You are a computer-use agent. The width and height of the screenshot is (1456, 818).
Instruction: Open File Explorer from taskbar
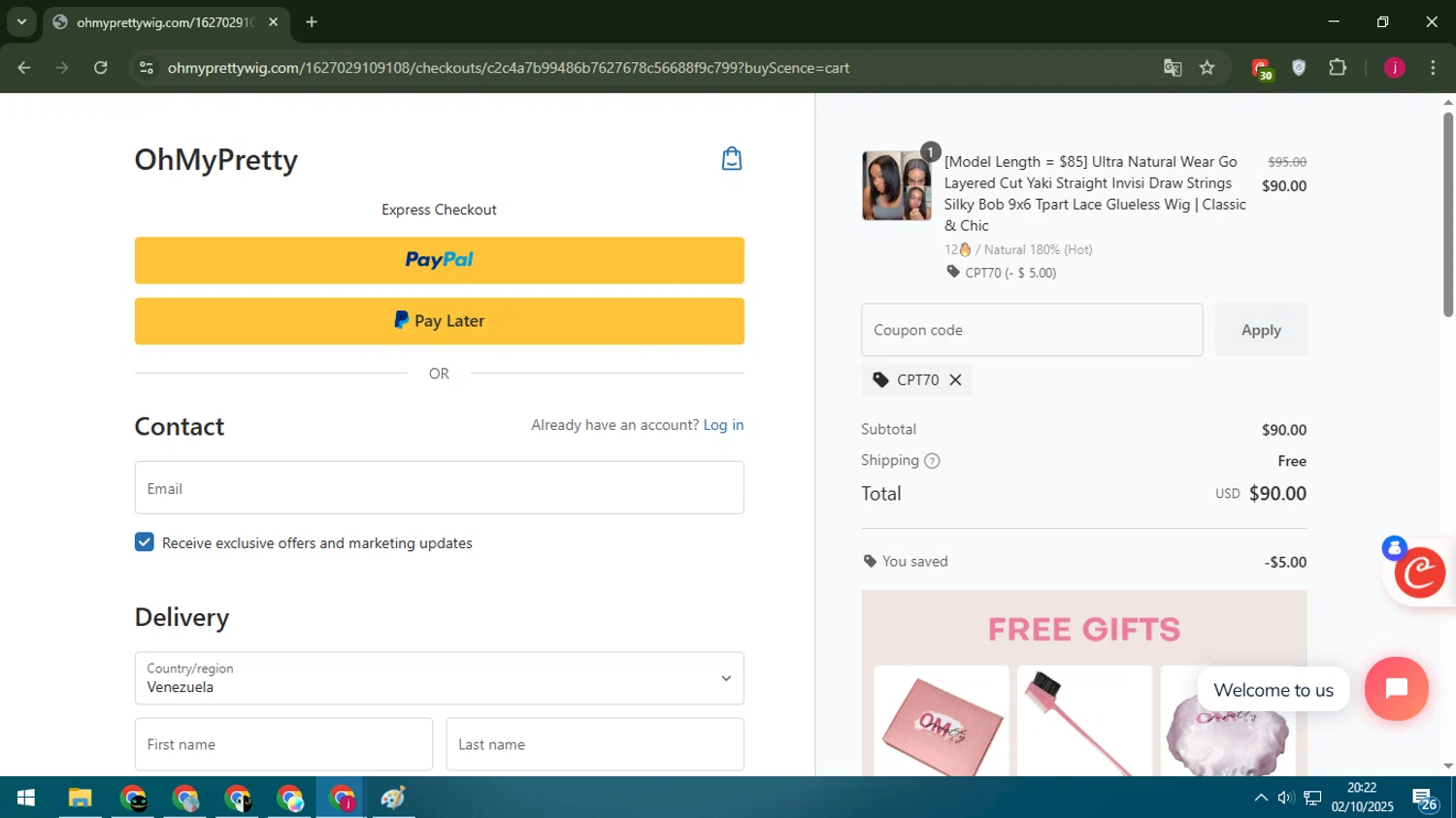pyautogui.click(x=80, y=798)
